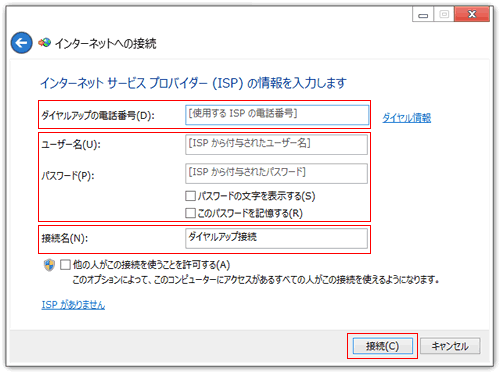This screenshot has width=500, height=373.
Task: Minimize the connection wizard window
Action: [423, 14]
